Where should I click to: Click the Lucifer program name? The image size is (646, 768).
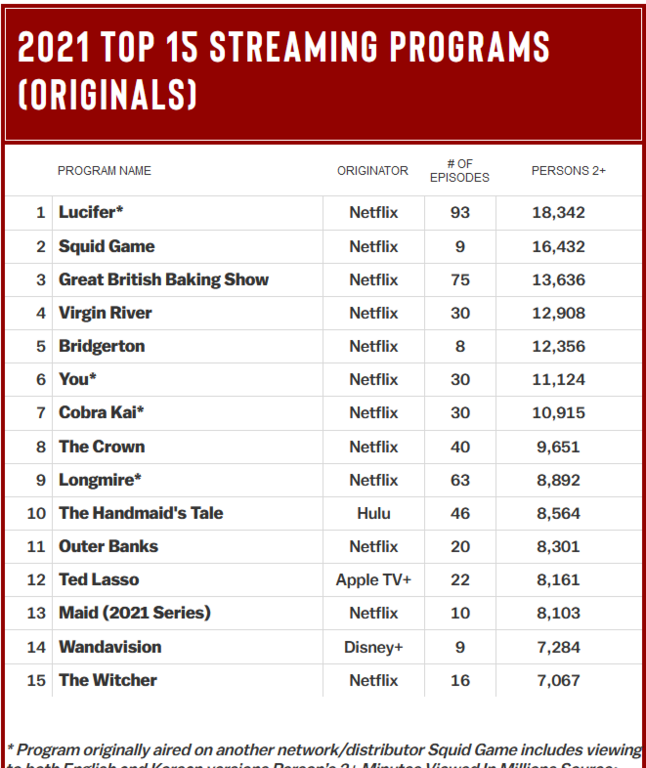[x=91, y=213]
